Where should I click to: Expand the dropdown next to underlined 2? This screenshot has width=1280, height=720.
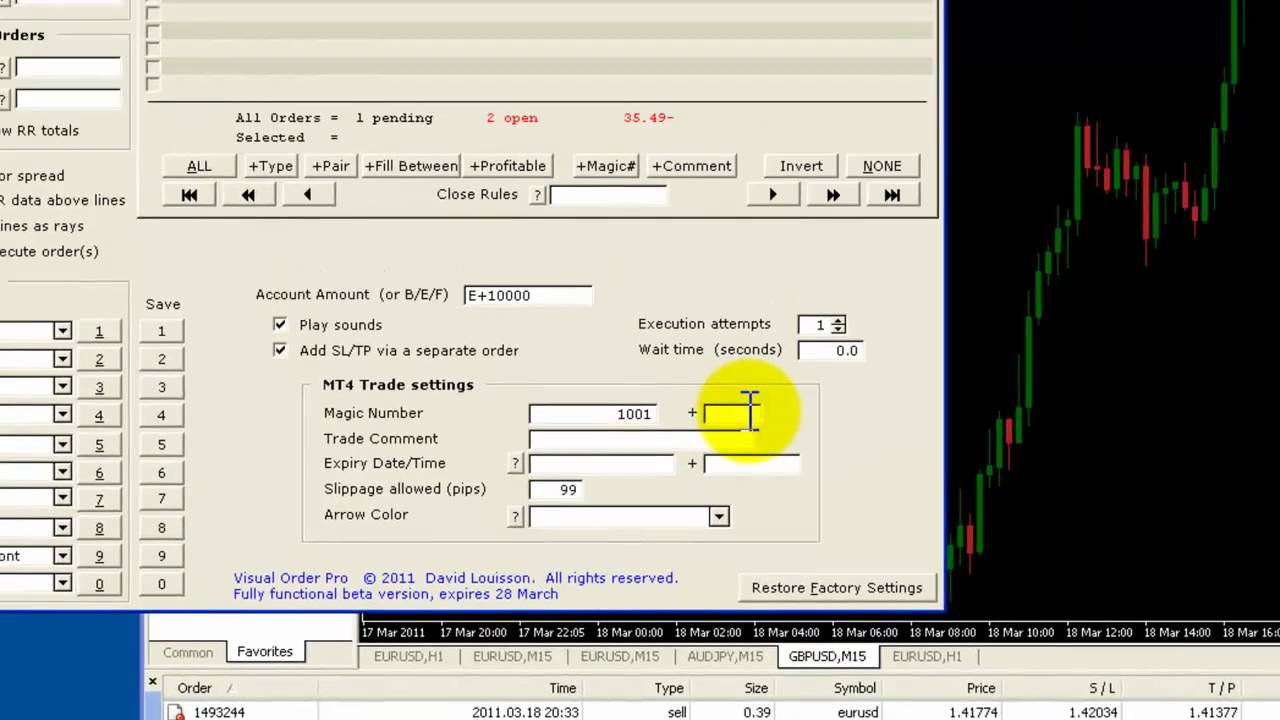click(62, 359)
